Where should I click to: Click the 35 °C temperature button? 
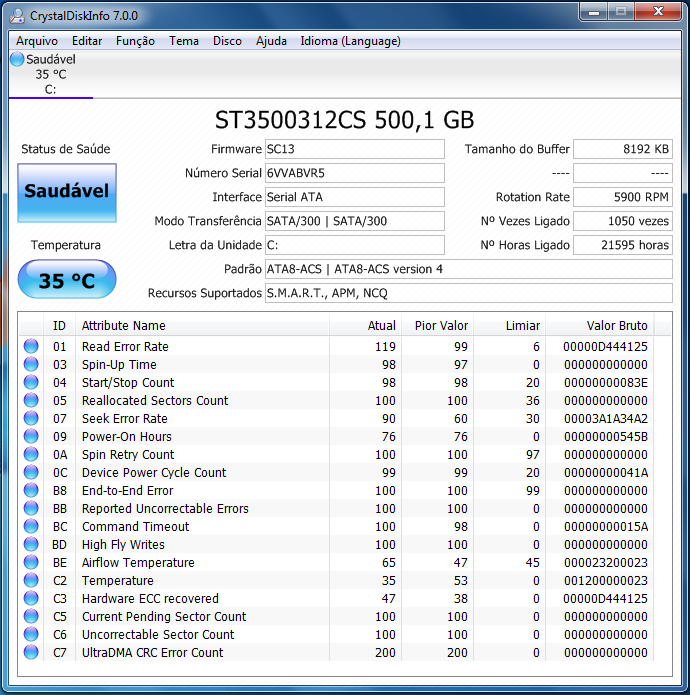pos(67,279)
